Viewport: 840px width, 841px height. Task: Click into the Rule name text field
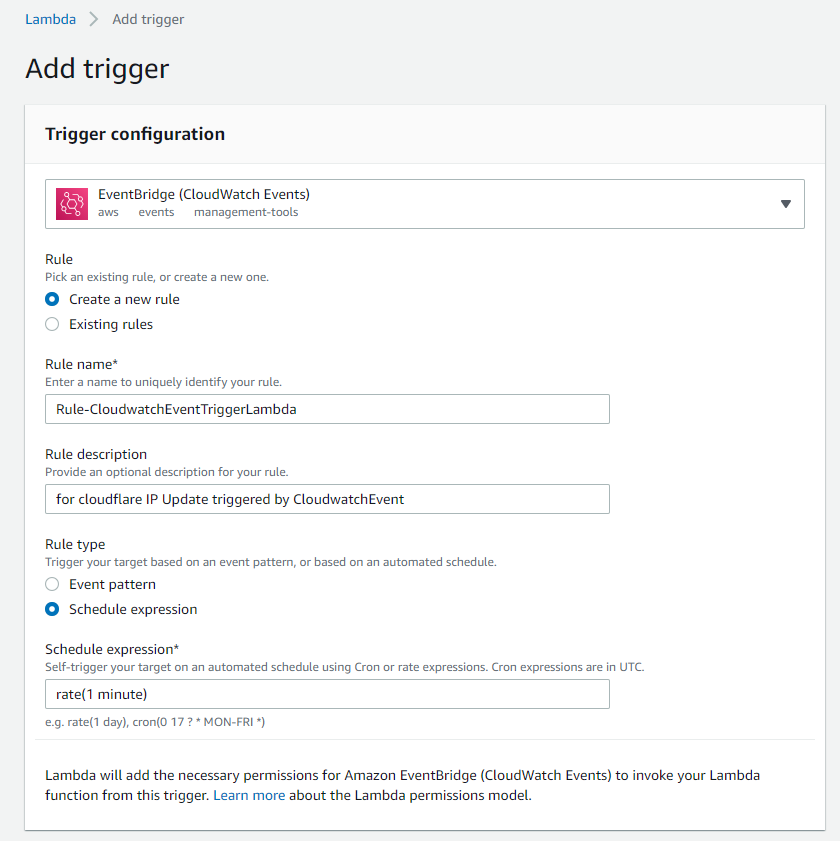327,409
